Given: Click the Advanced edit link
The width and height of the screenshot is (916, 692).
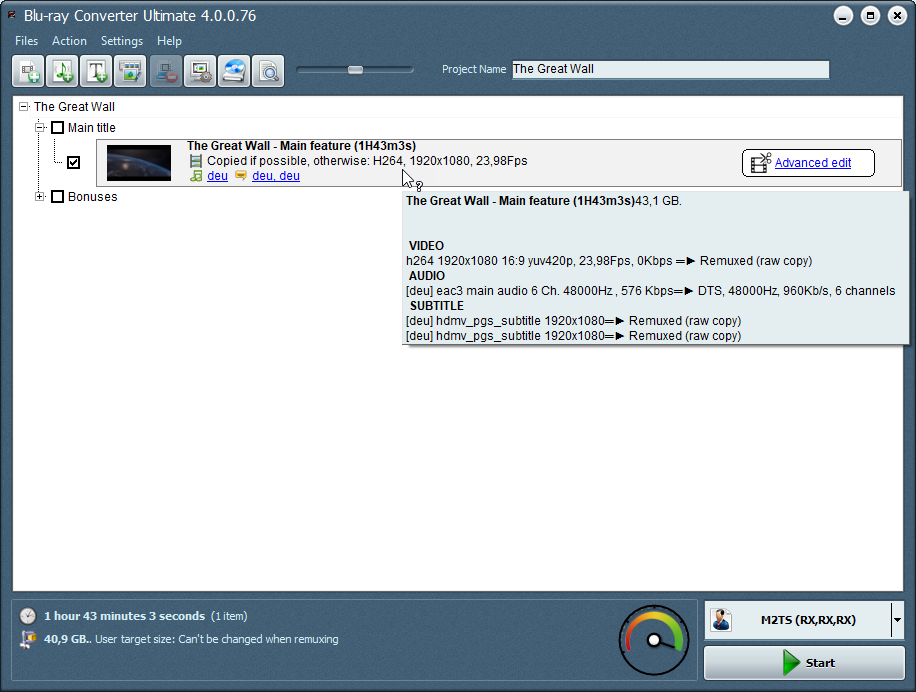Looking at the screenshot, I should point(813,163).
